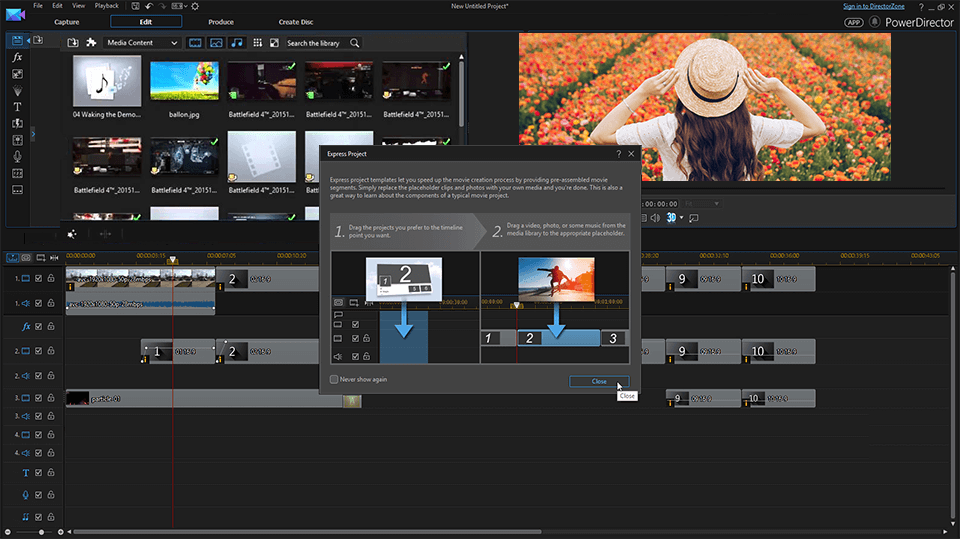Viewport: 960px width, 539px height.
Task: Check the Never show again checkbox
Action: point(334,379)
